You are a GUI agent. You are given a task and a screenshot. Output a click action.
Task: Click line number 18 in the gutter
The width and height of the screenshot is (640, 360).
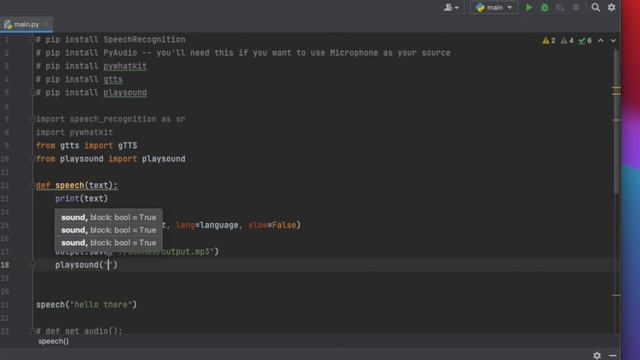coord(5,265)
